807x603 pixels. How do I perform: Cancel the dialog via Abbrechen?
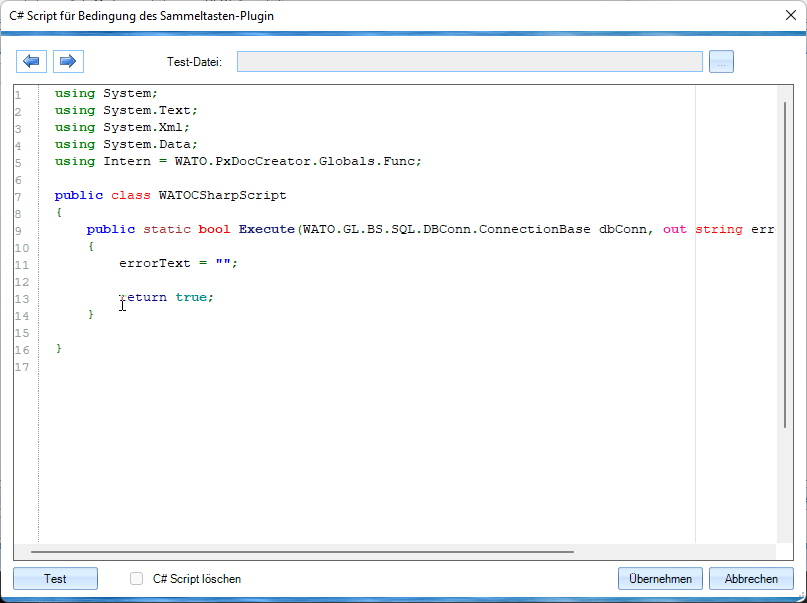coord(750,579)
